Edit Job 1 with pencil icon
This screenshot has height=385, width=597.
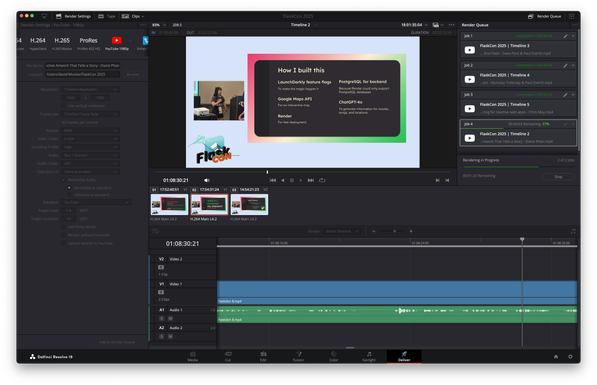[565, 36]
